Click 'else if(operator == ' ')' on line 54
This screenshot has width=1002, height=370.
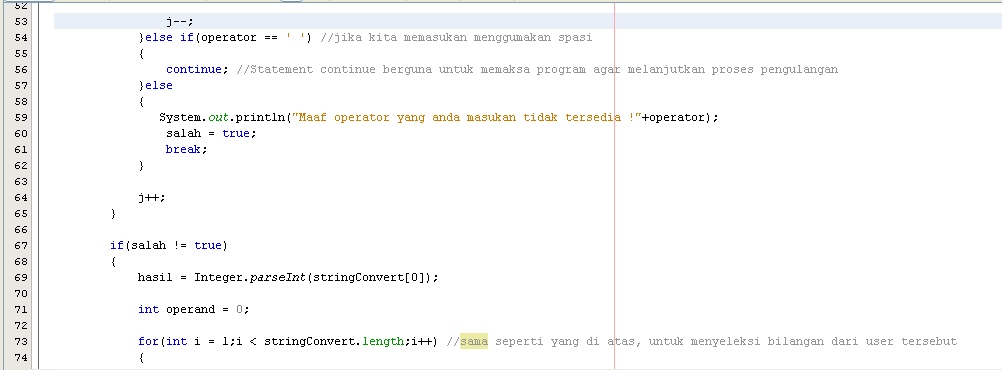pos(229,38)
